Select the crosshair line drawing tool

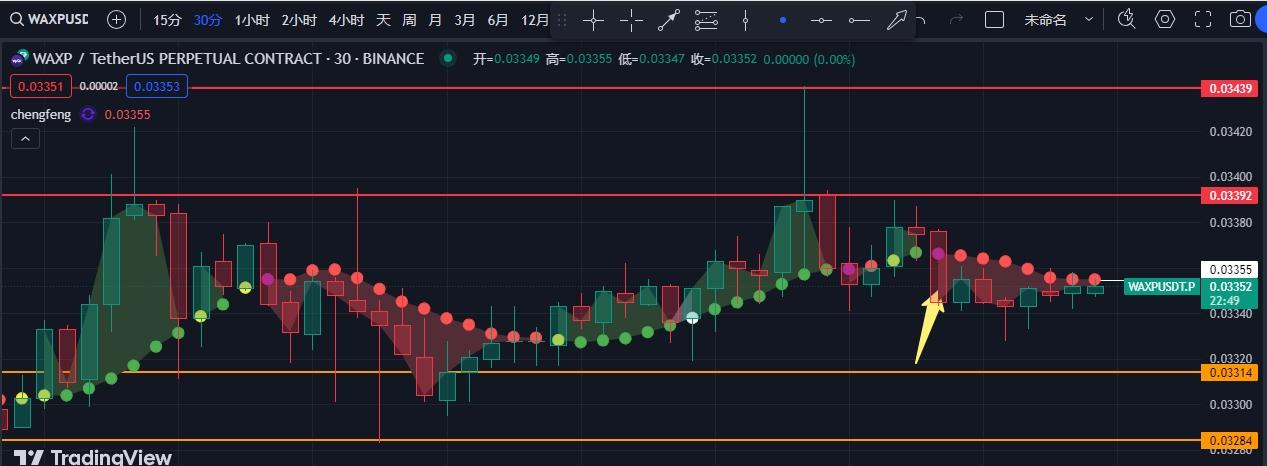pyautogui.click(x=593, y=20)
